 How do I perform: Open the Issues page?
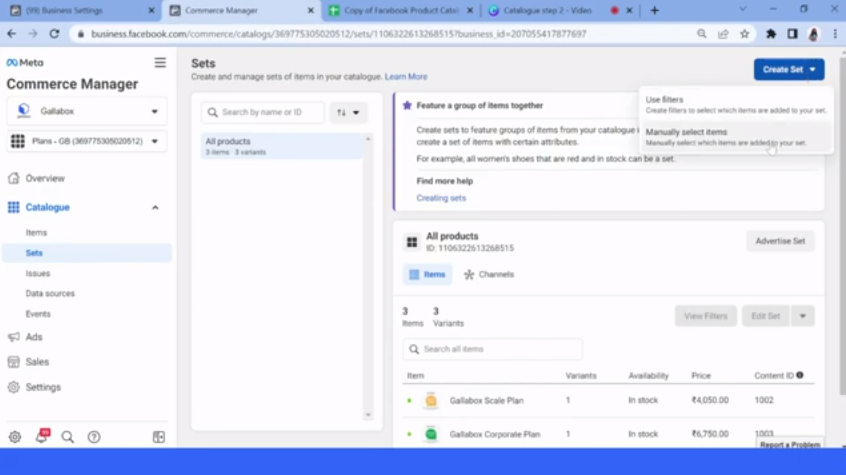38,273
